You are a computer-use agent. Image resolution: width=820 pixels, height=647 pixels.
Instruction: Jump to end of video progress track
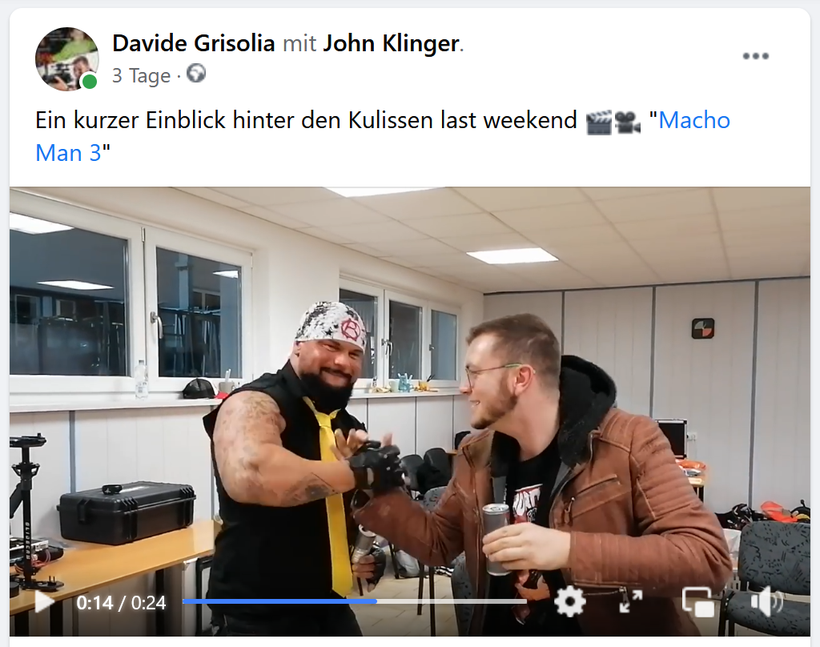[x=525, y=601]
